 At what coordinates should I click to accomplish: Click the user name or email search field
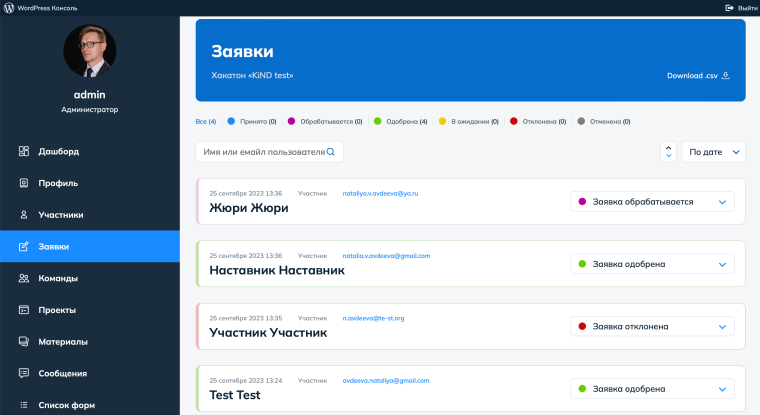[x=262, y=152]
